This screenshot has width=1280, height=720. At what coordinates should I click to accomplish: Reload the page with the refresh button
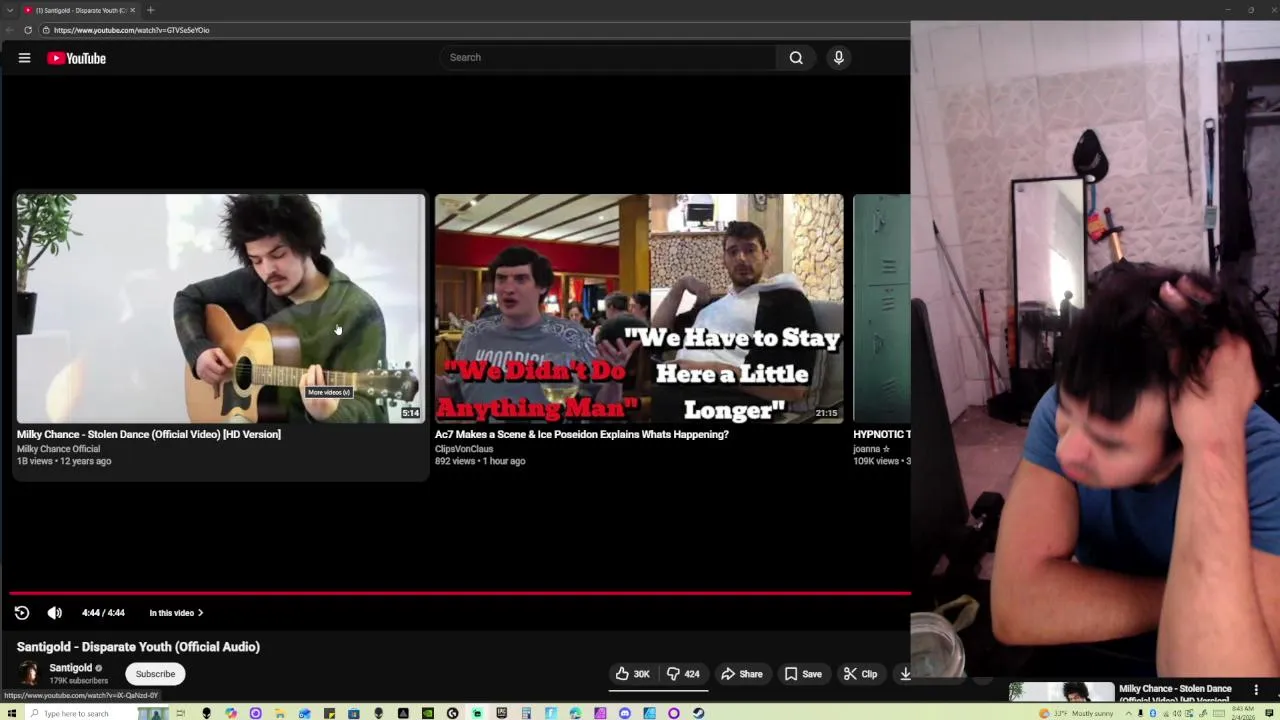[28, 30]
